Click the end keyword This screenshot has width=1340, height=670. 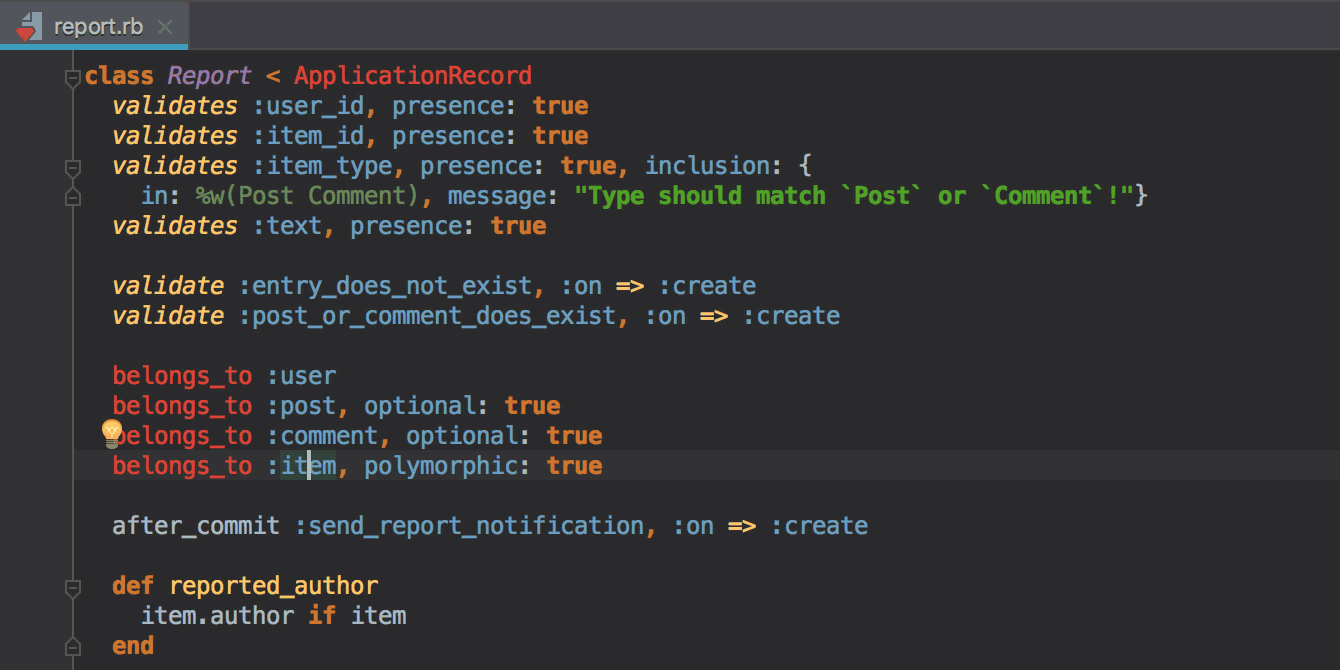point(133,646)
